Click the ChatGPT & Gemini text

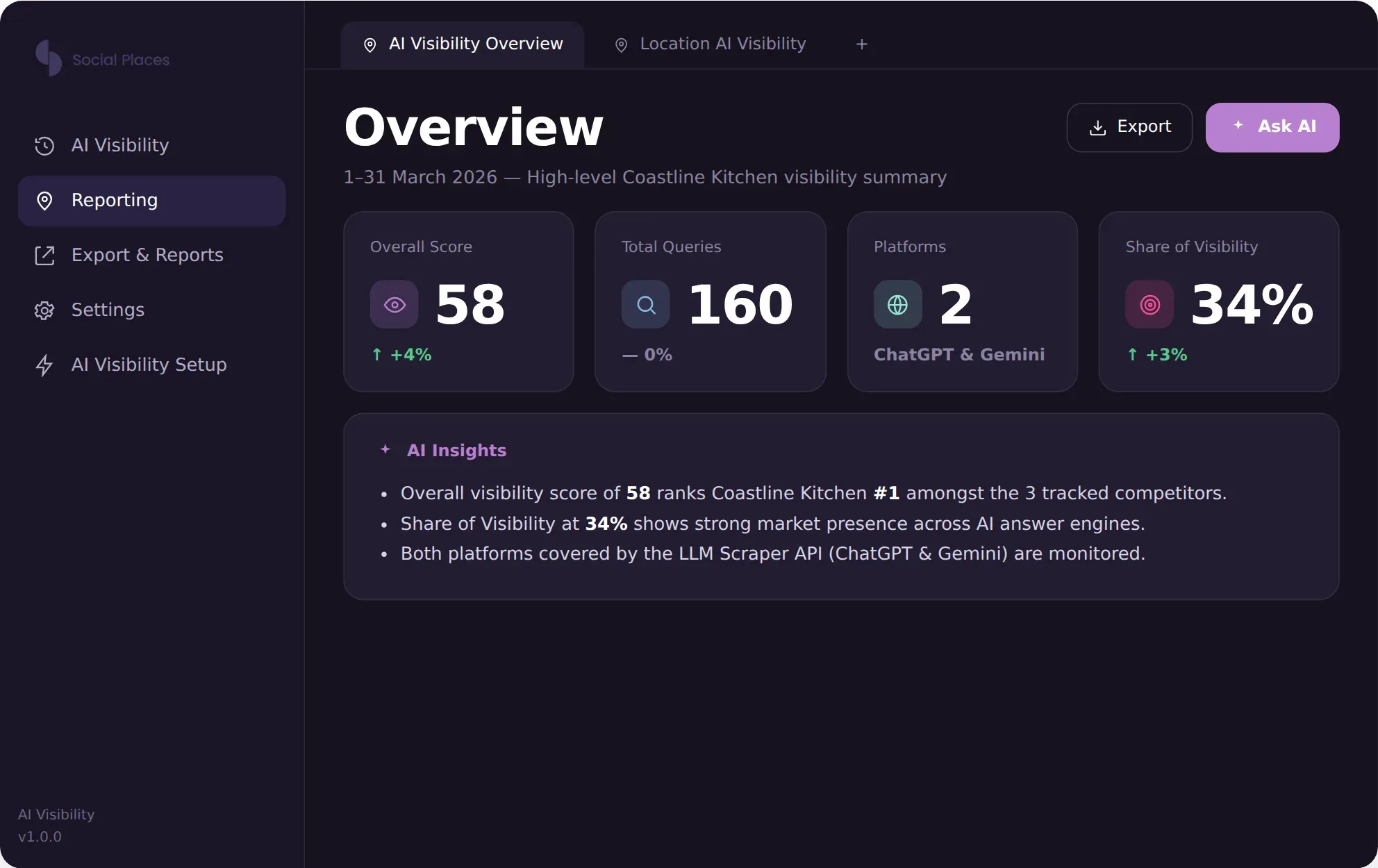959,355
